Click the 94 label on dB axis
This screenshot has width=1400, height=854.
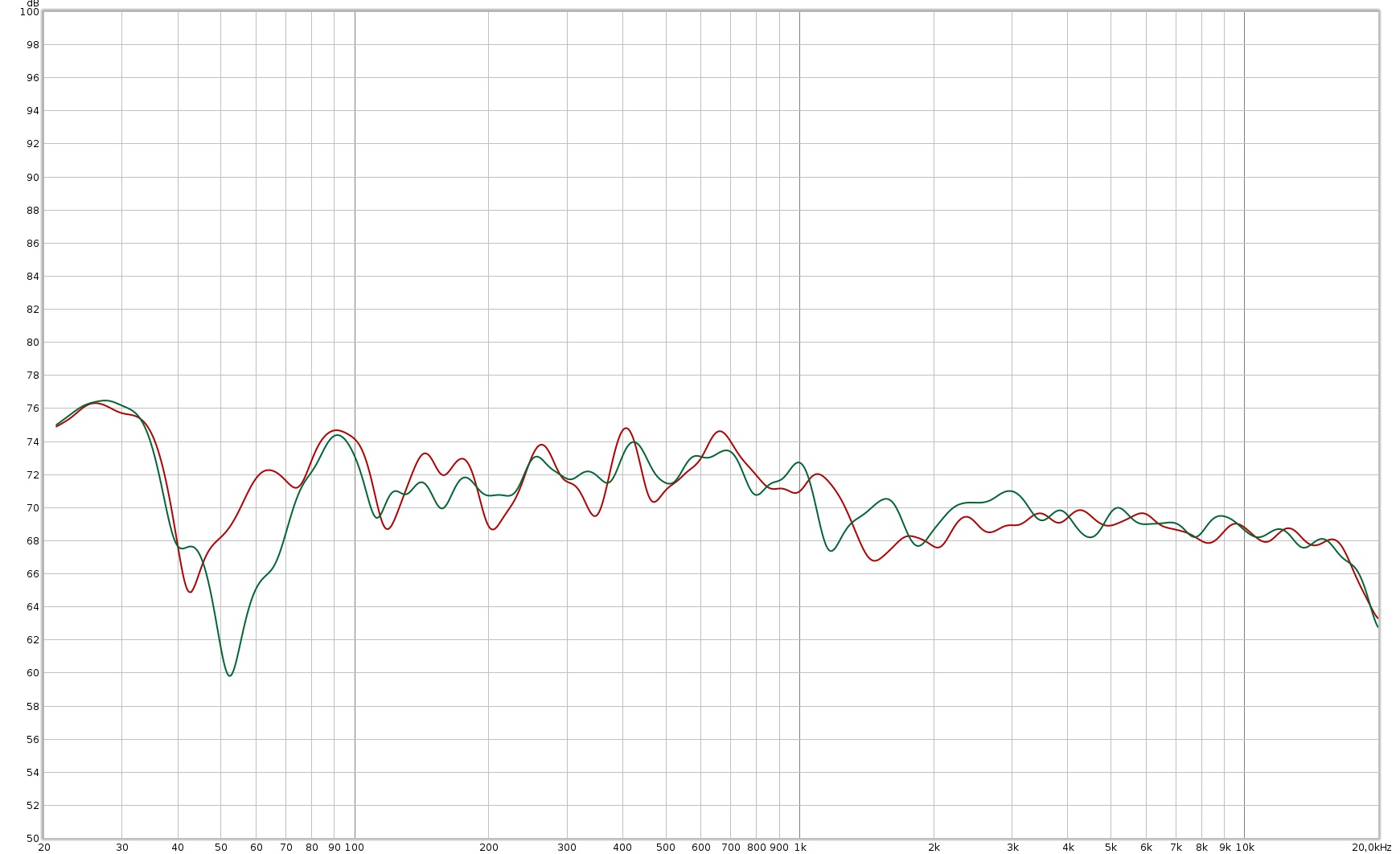(32, 111)
